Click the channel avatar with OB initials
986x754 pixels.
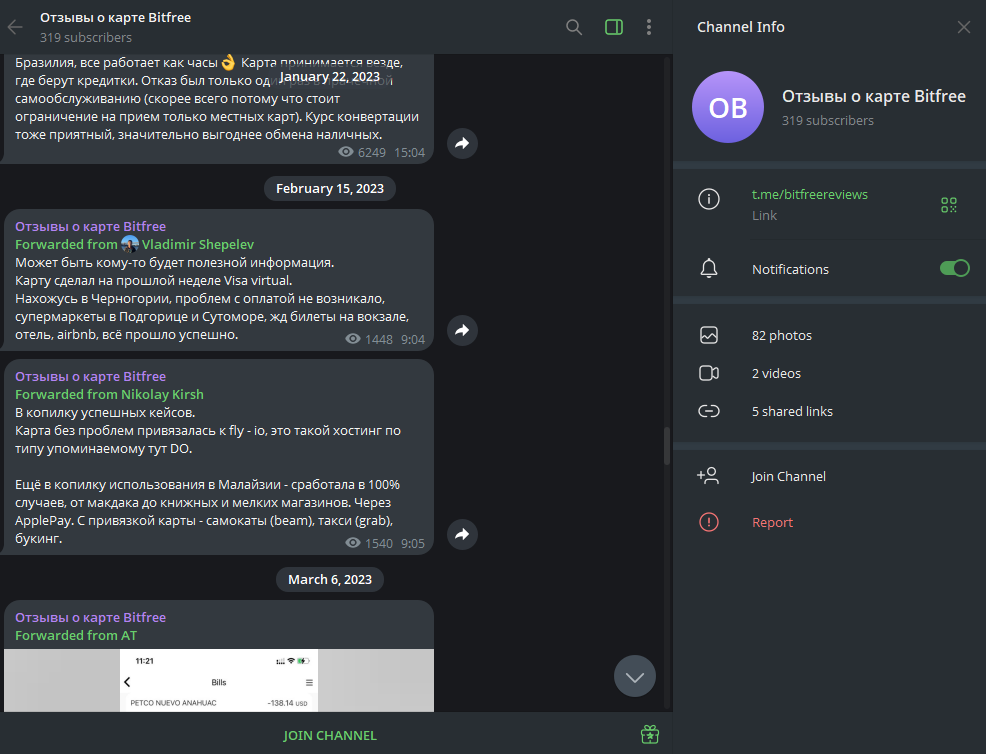point(727,108)
